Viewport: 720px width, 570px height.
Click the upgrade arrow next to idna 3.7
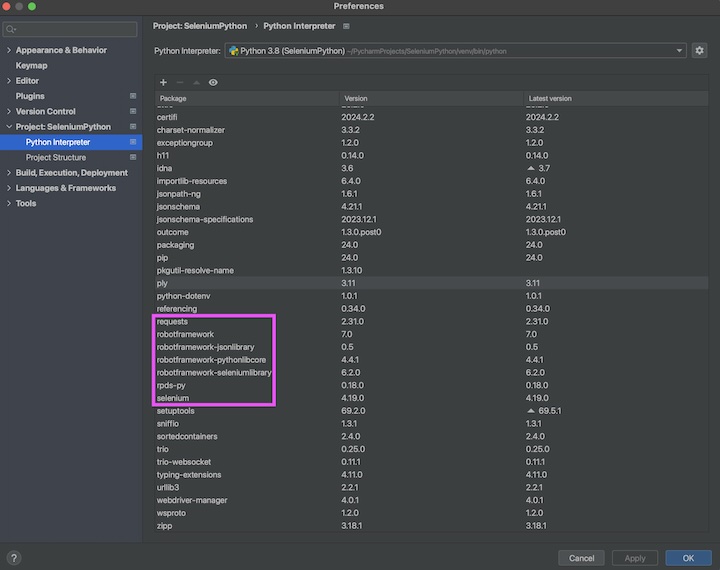pyautogui.click(x=530, y=168)
